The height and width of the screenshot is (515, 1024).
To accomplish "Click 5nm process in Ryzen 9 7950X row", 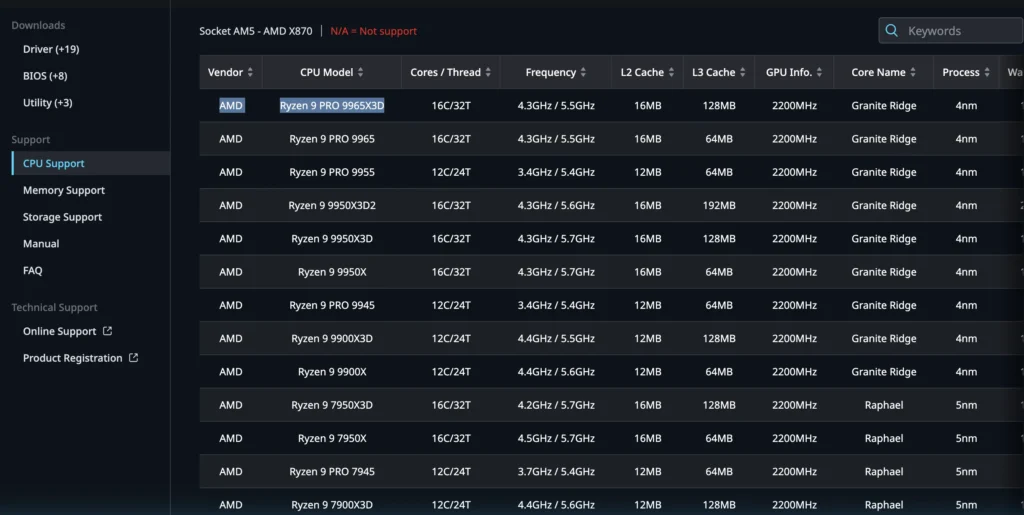I will coord(966,438).
